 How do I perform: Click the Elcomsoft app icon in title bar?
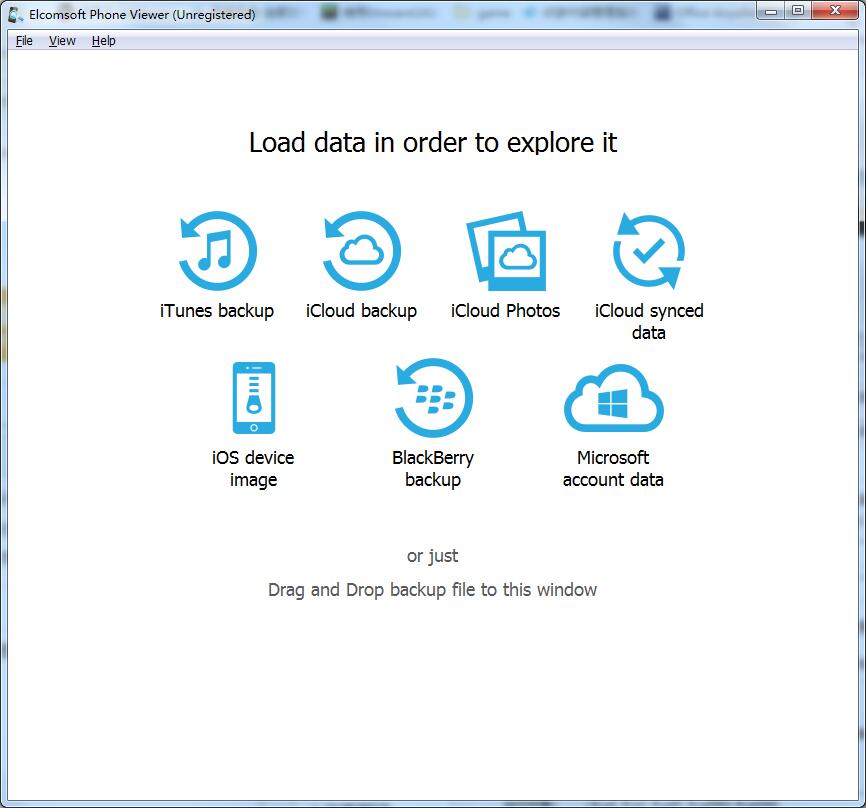click(x=16, y=14)
